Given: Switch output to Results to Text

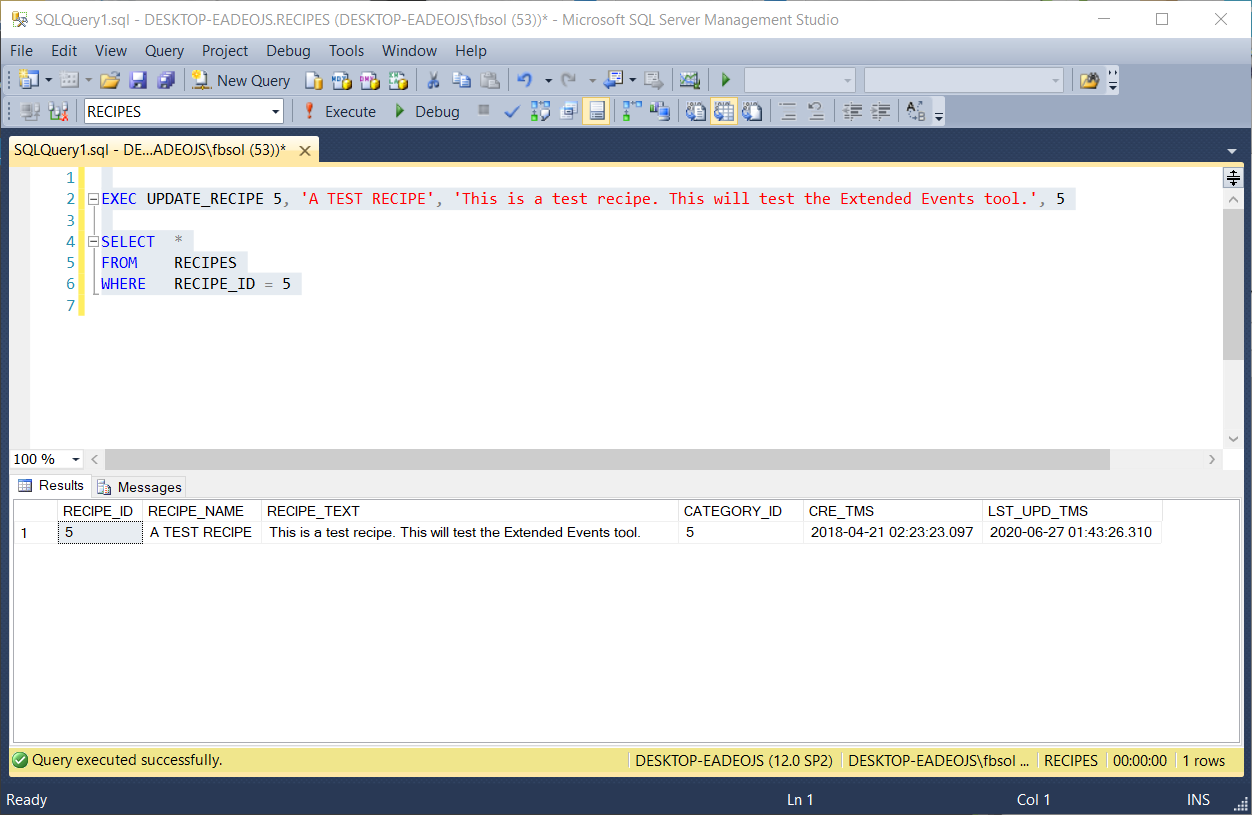Looking at the screenshot, I should [x=695, y=111].
